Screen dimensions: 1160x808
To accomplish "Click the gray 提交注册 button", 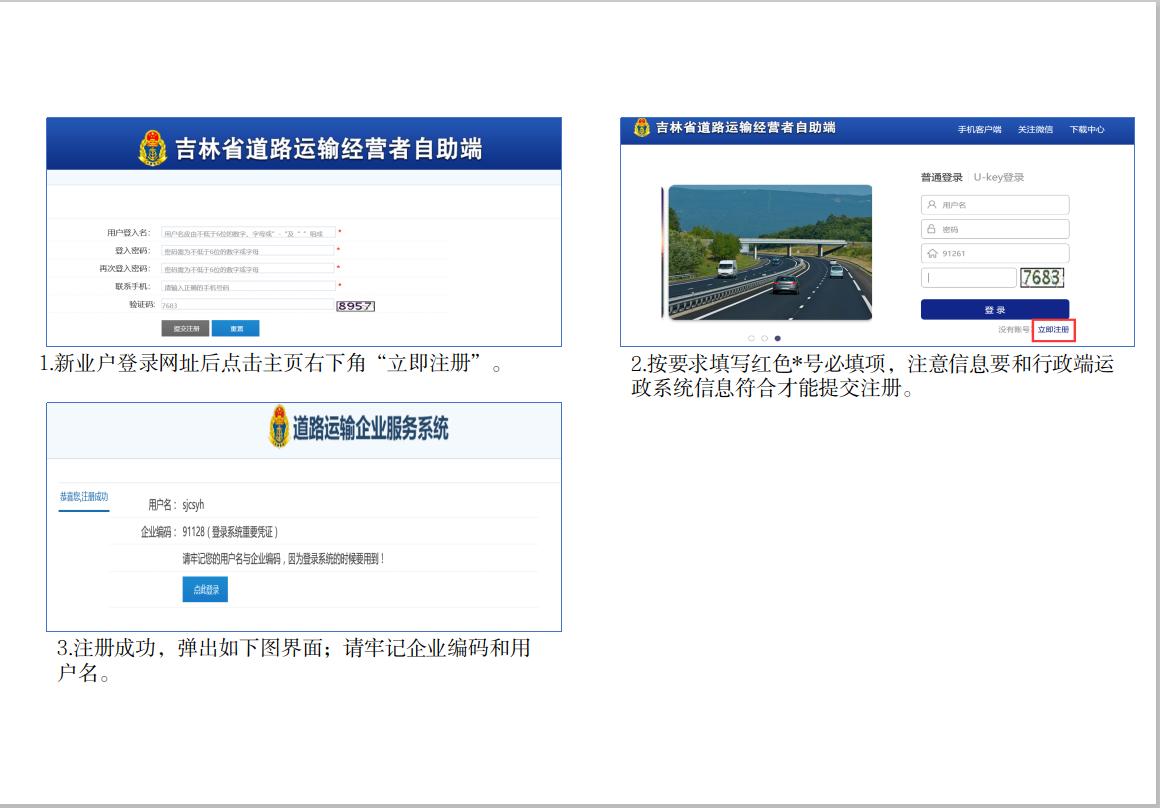I will coord(186,329).
